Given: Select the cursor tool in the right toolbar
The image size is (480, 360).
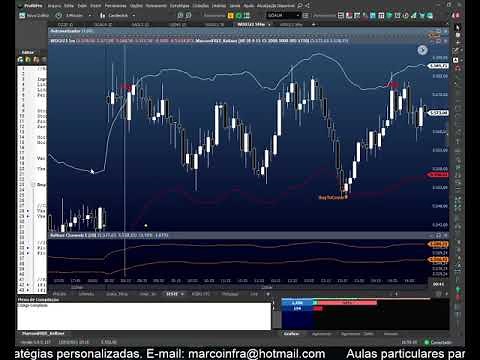Looking at the screenshot, I should 458,28.
